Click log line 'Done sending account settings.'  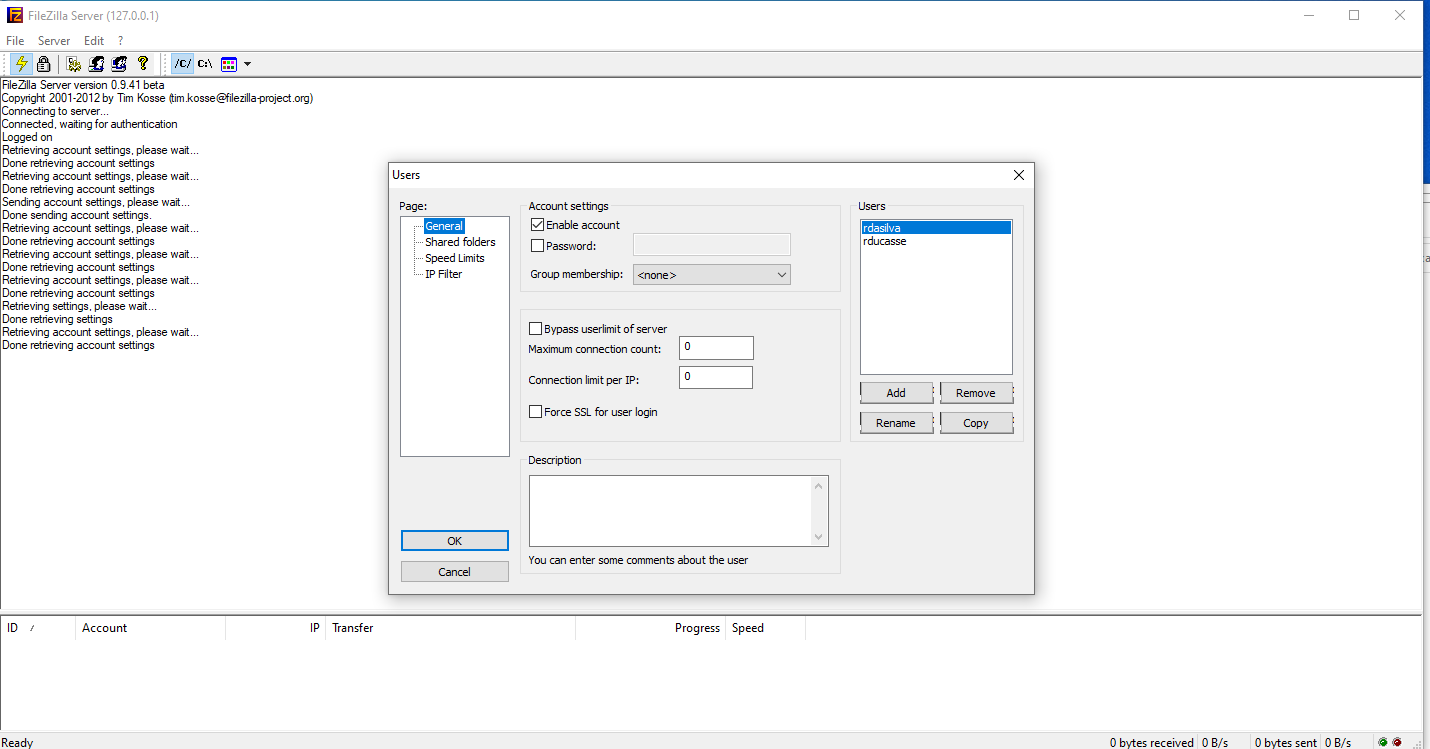pos(76,215)
